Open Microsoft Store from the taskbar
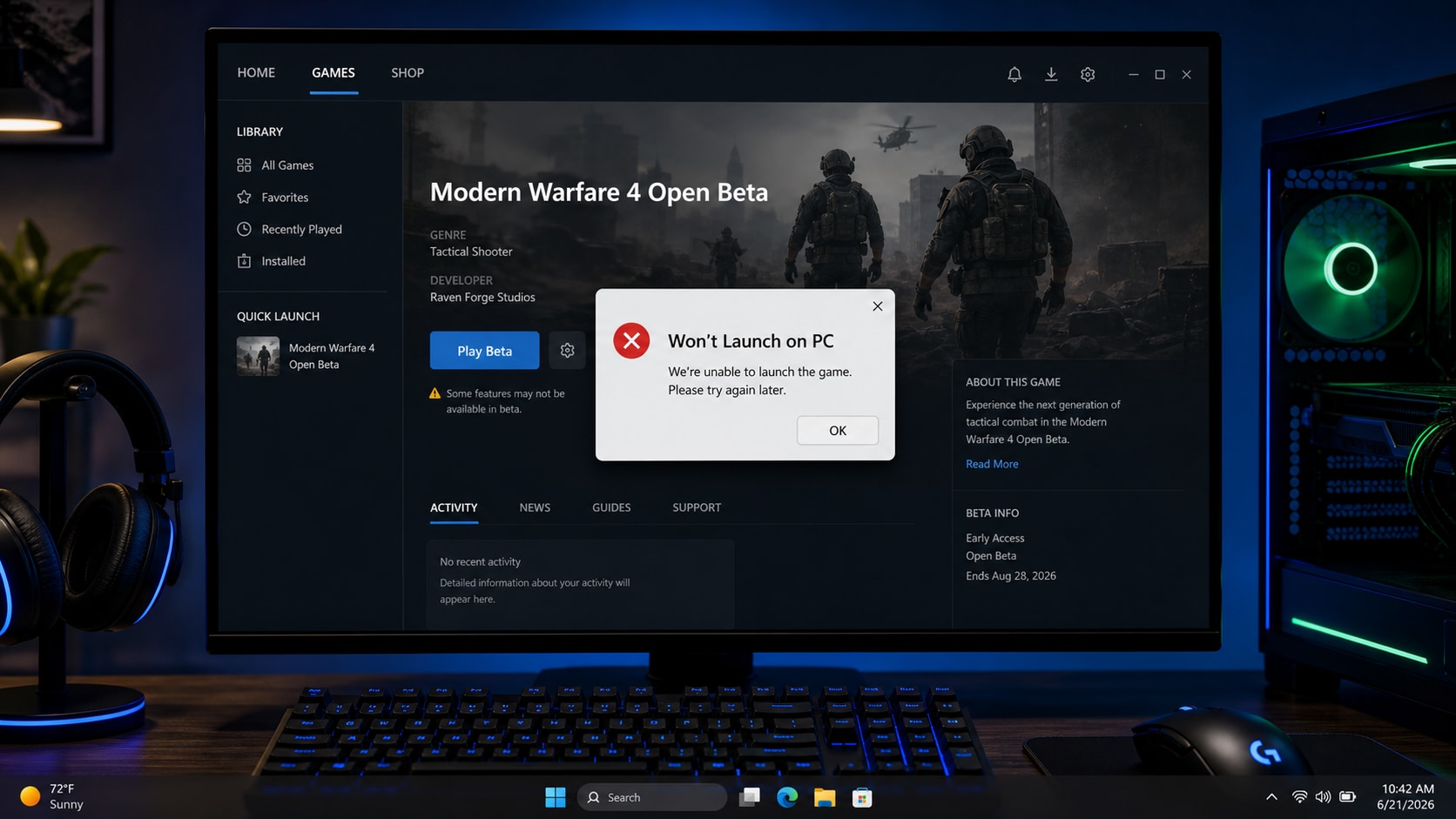Viewport: 1456px width, 819px height. click(x=862, y=797)
